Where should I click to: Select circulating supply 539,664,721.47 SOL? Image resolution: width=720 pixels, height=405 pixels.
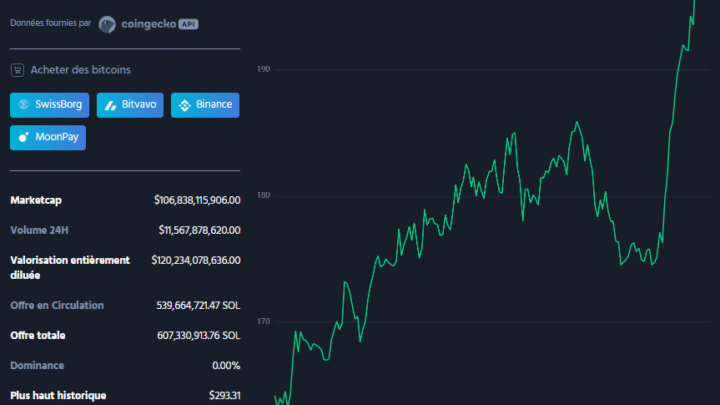pos(198,306)
